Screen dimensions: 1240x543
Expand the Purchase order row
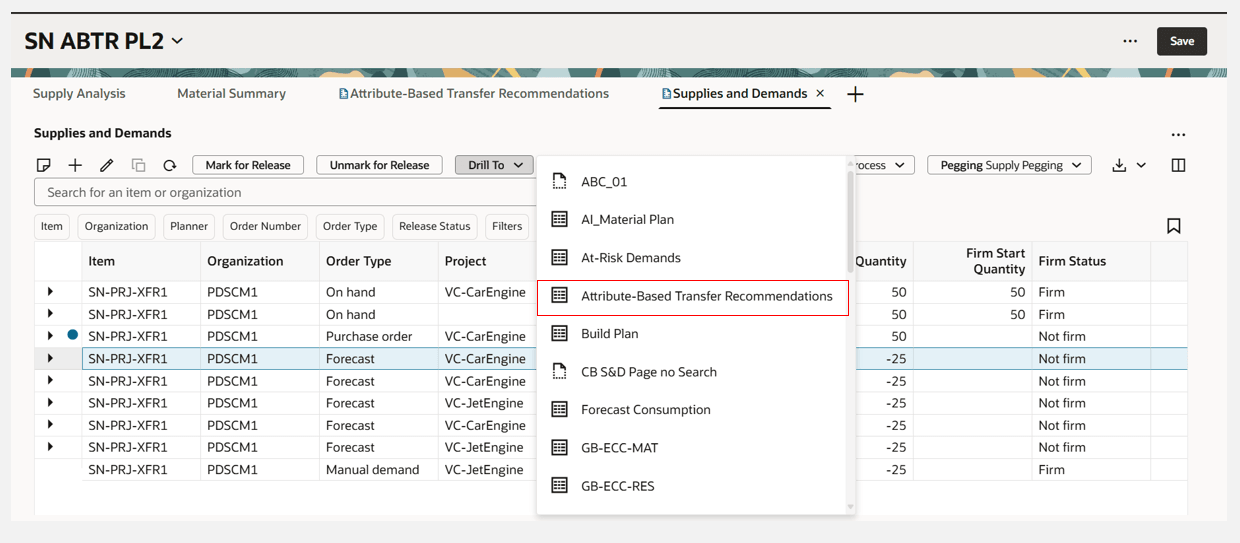tap(50, 336)
